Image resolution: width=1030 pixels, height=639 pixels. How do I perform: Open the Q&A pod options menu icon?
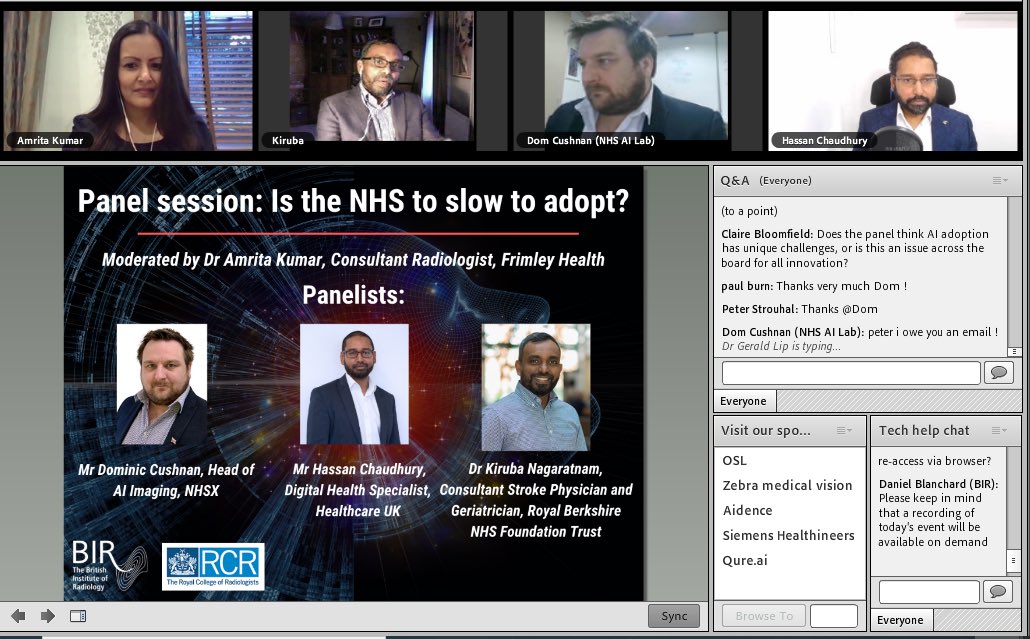click(x=996, y=180)
